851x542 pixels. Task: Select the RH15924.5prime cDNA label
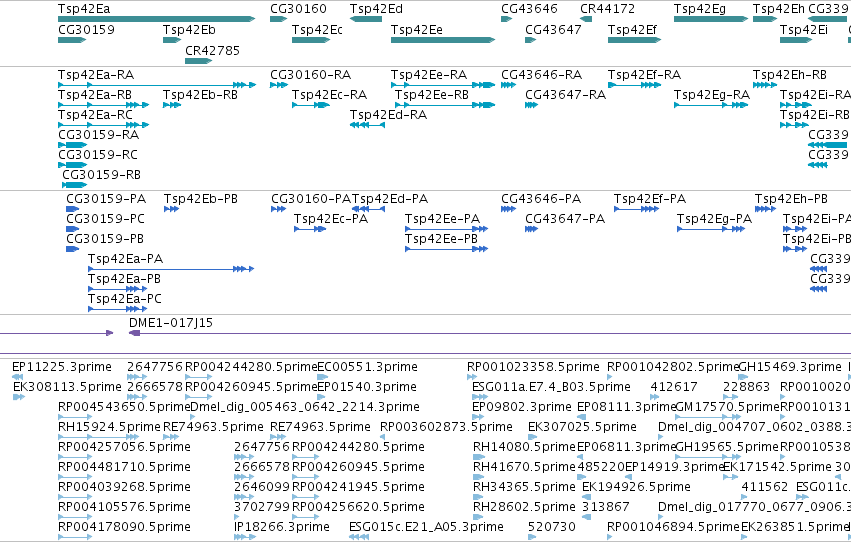[x=110, y=427]
